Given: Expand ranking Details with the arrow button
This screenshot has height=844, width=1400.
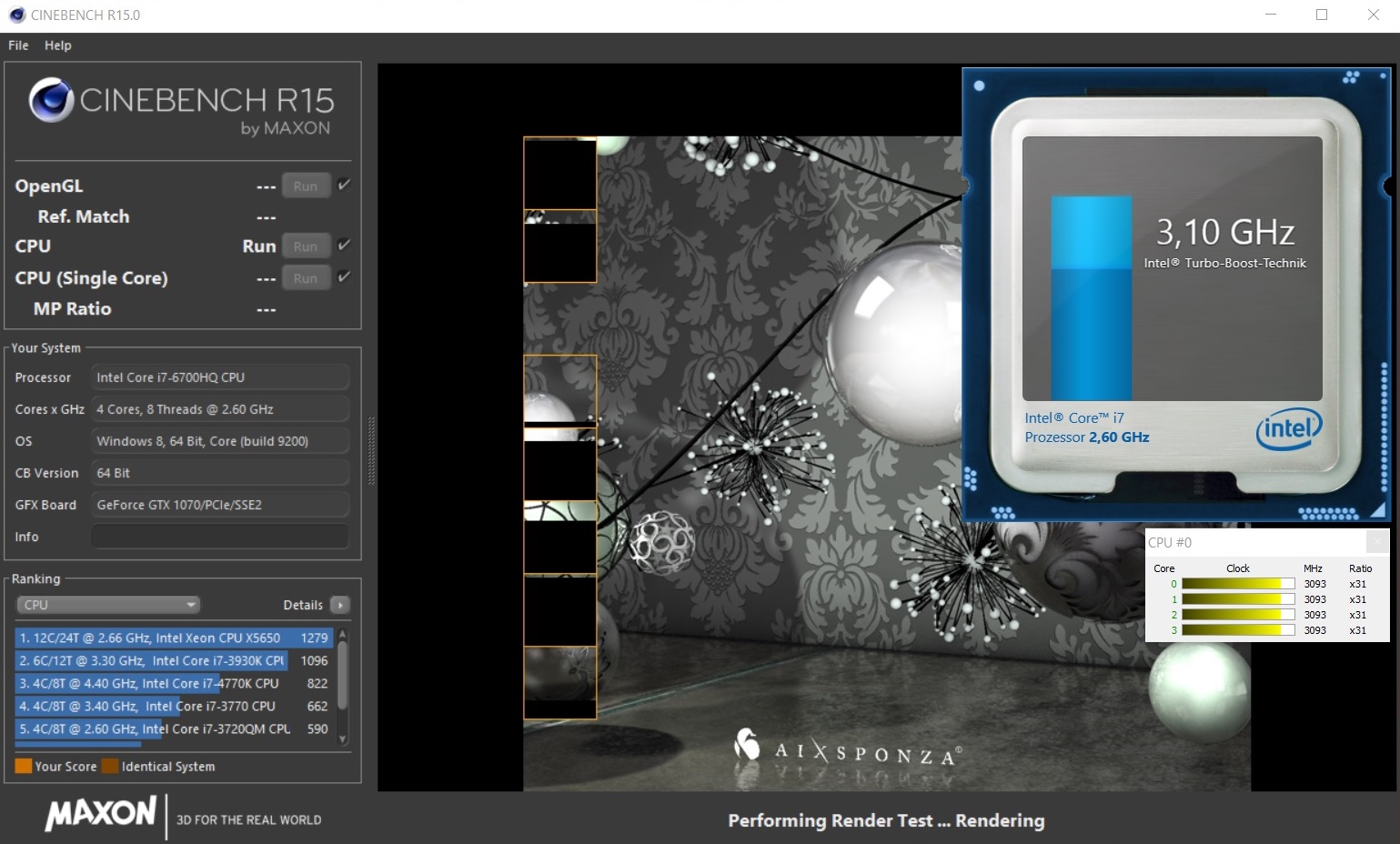Looking at the screenshot, I should tap(340, 605).
